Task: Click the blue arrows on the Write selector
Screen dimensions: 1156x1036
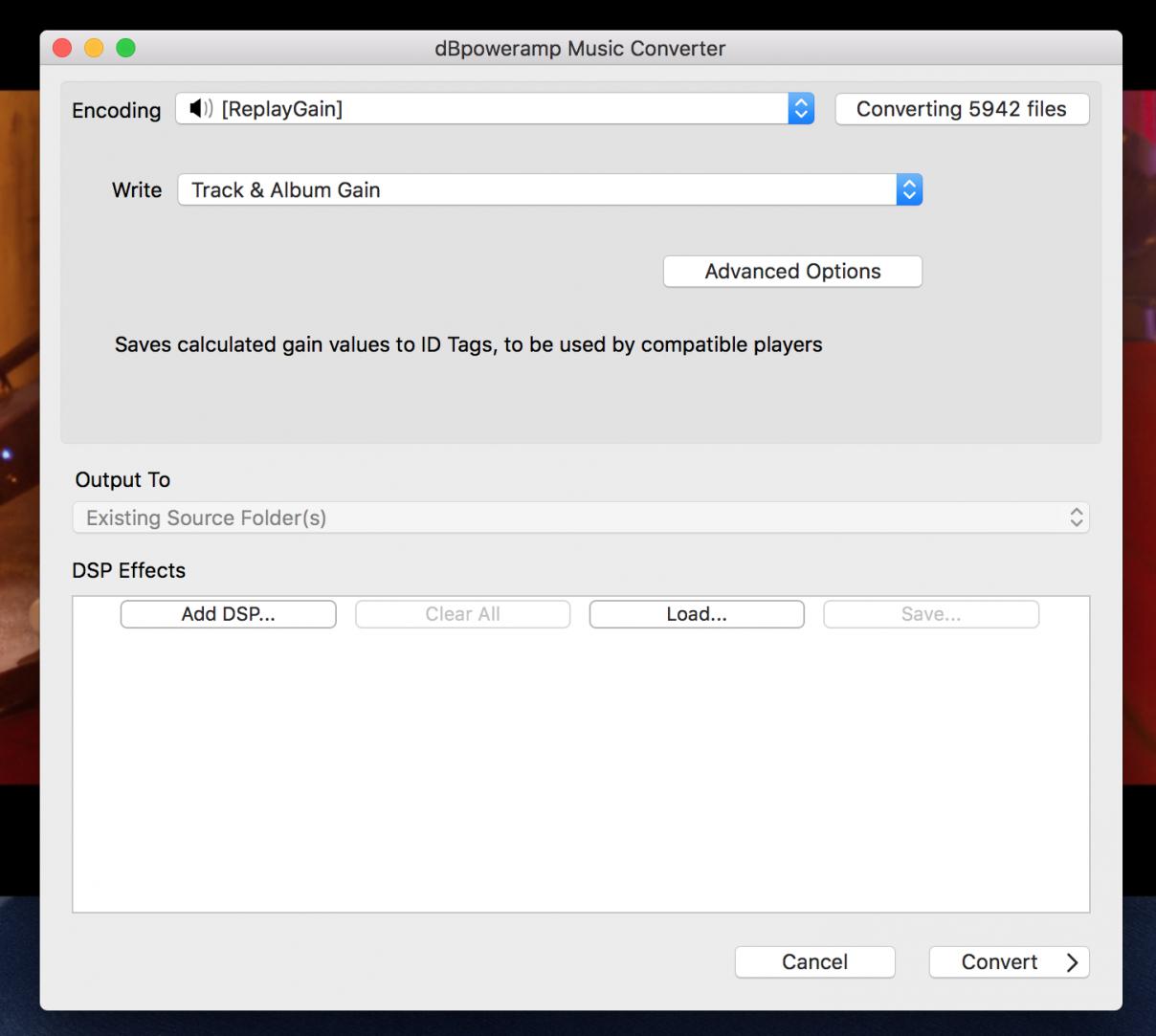Action: (909, 190)
